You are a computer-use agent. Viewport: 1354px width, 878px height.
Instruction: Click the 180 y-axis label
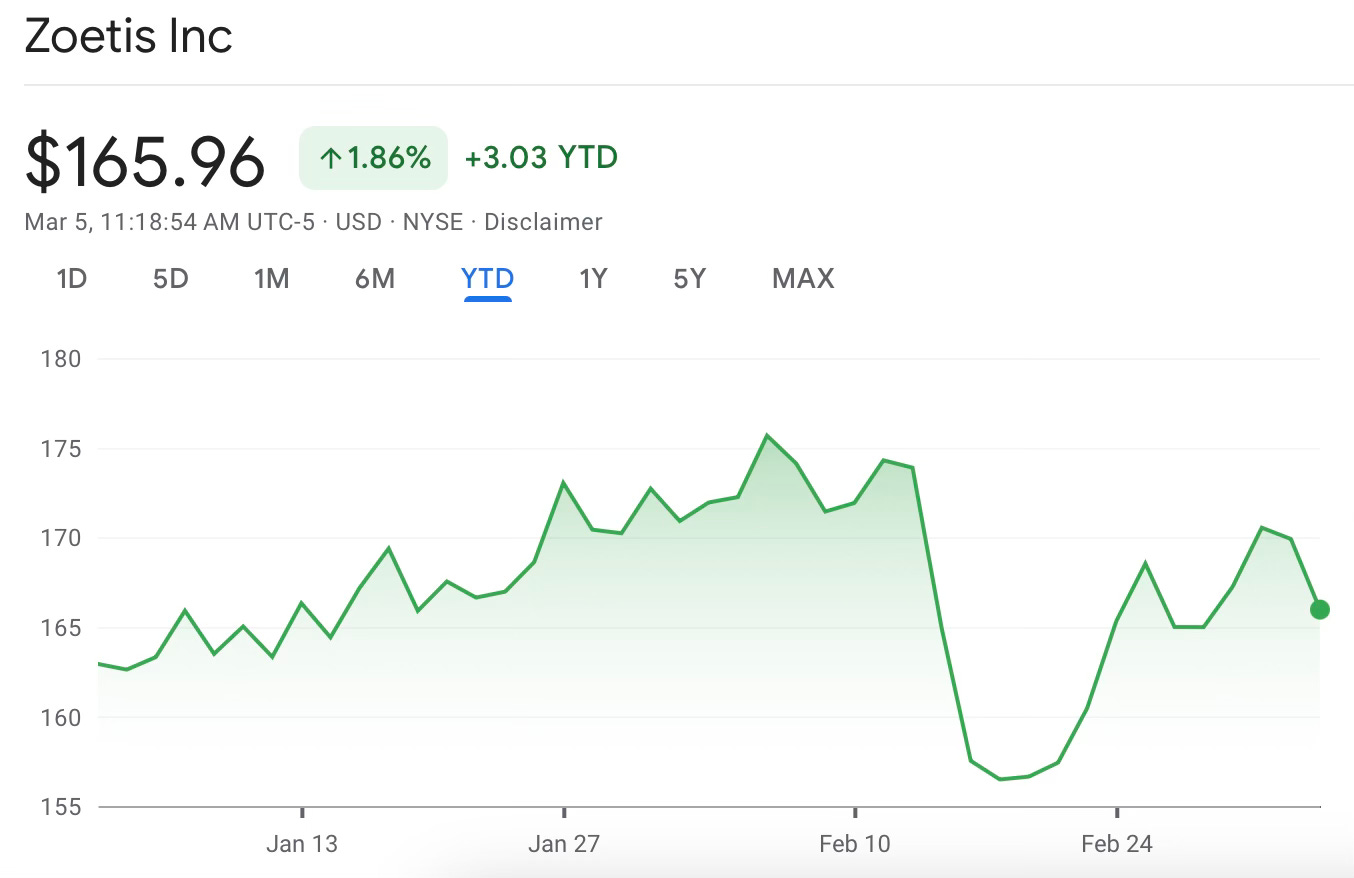61,359
